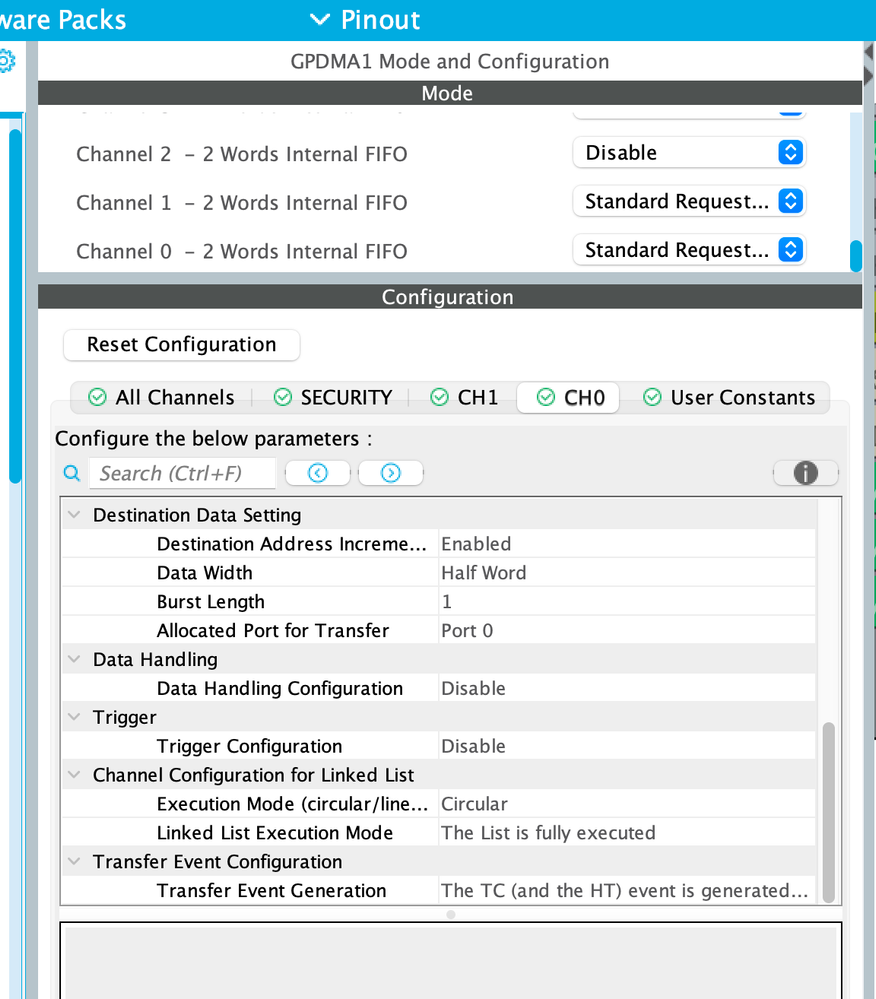Collapse Transfer Event Configuration group
Image resolution: width=876 pixels, height=999 pixels.
[75, 861]
